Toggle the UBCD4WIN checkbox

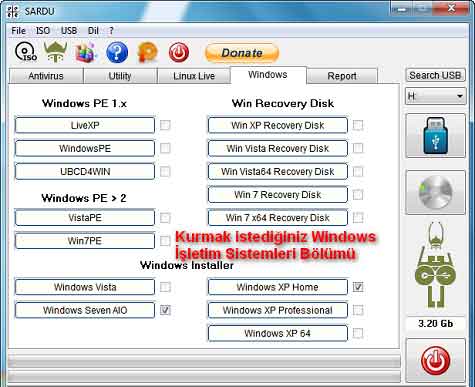165,171
